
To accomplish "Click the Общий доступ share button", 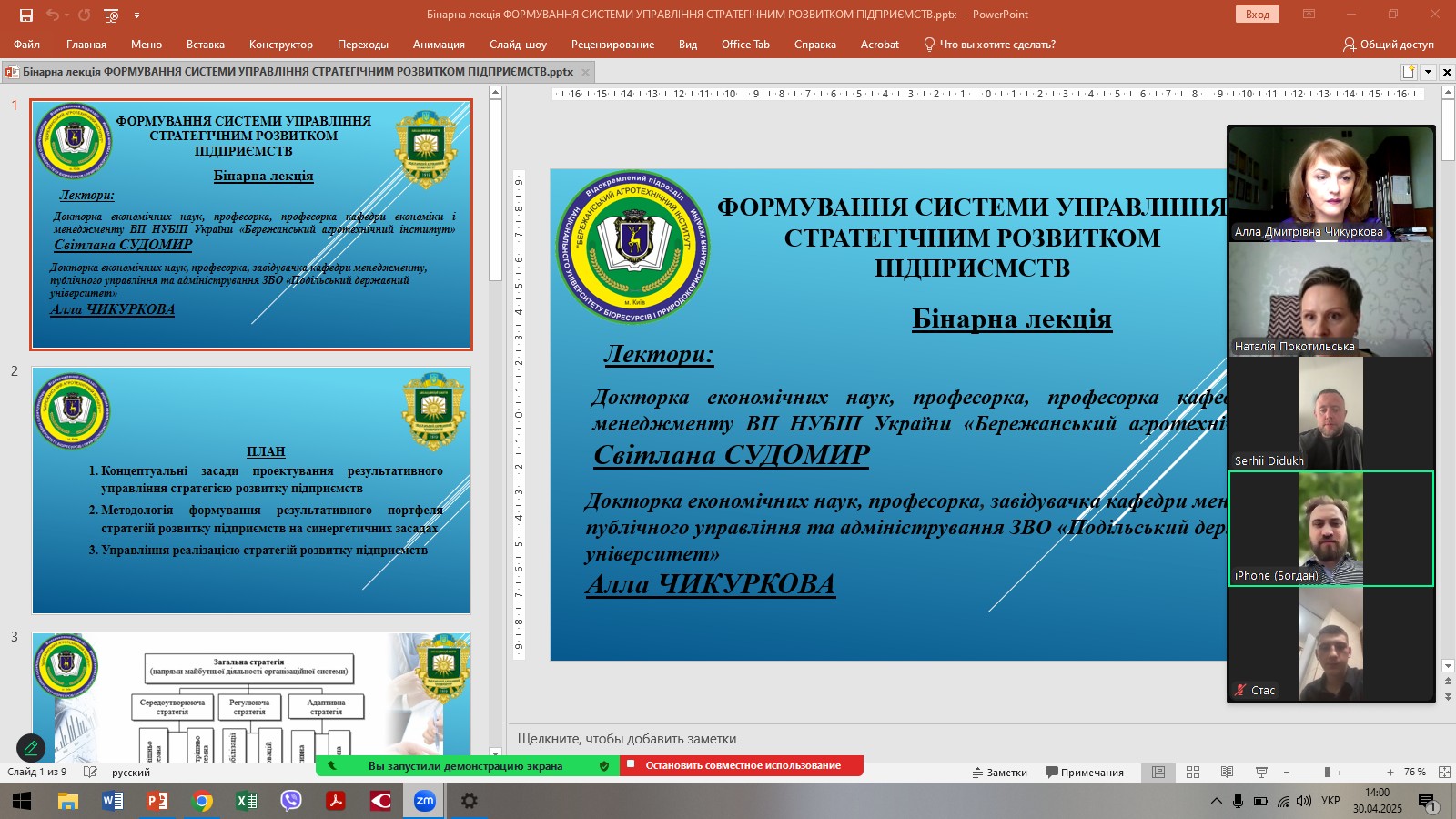I will (1388, 44).
